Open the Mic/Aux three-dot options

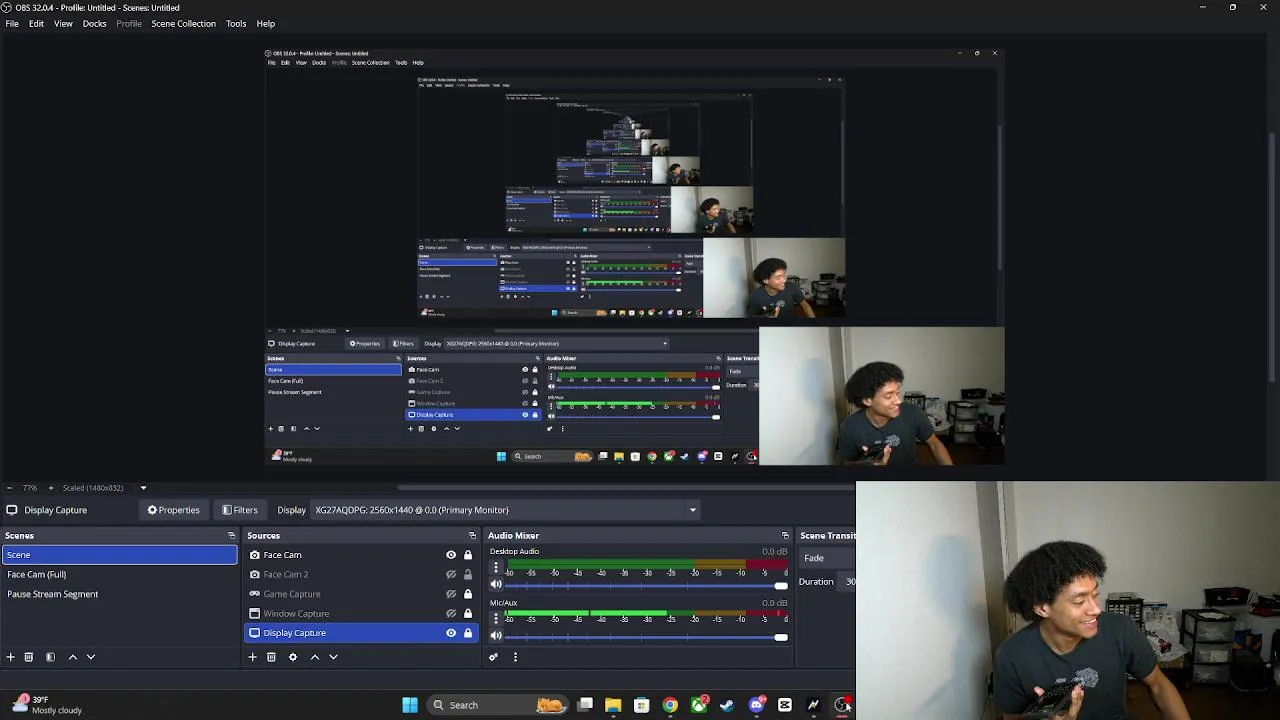click(x=495, y=618)
